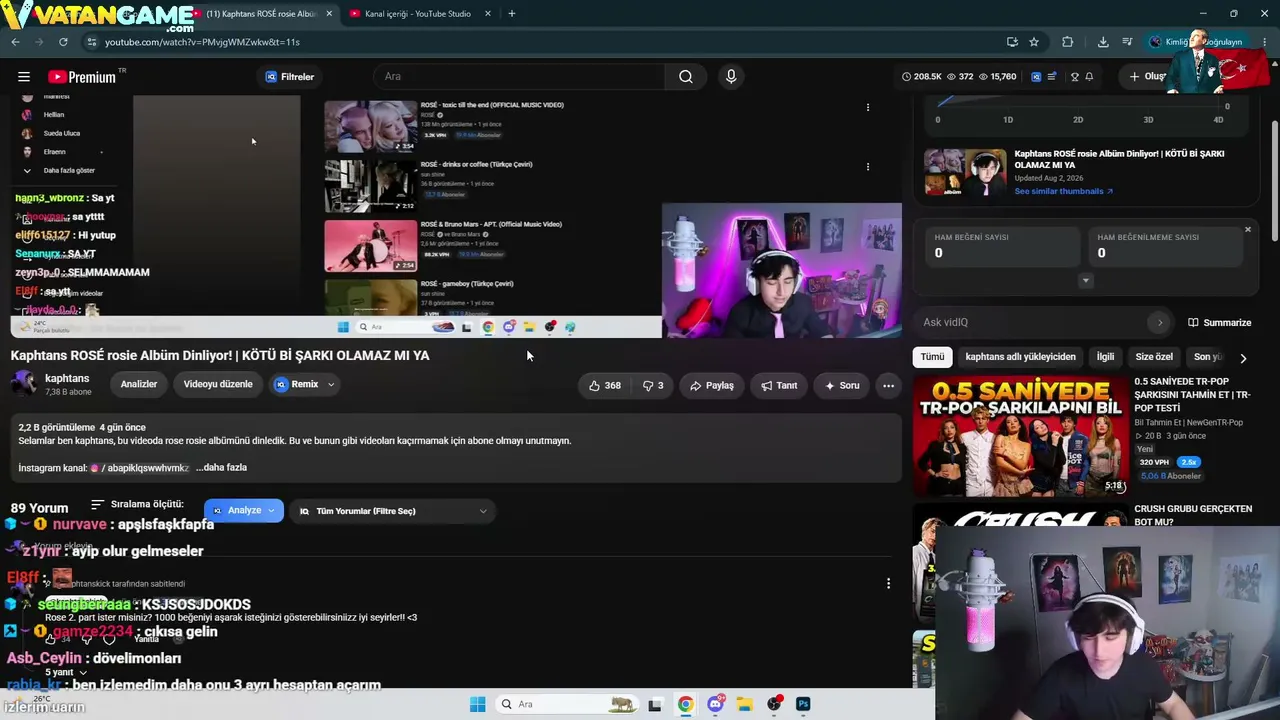Open a new browser tab
The image size is (1280, 720).
(x=512, y=14)
